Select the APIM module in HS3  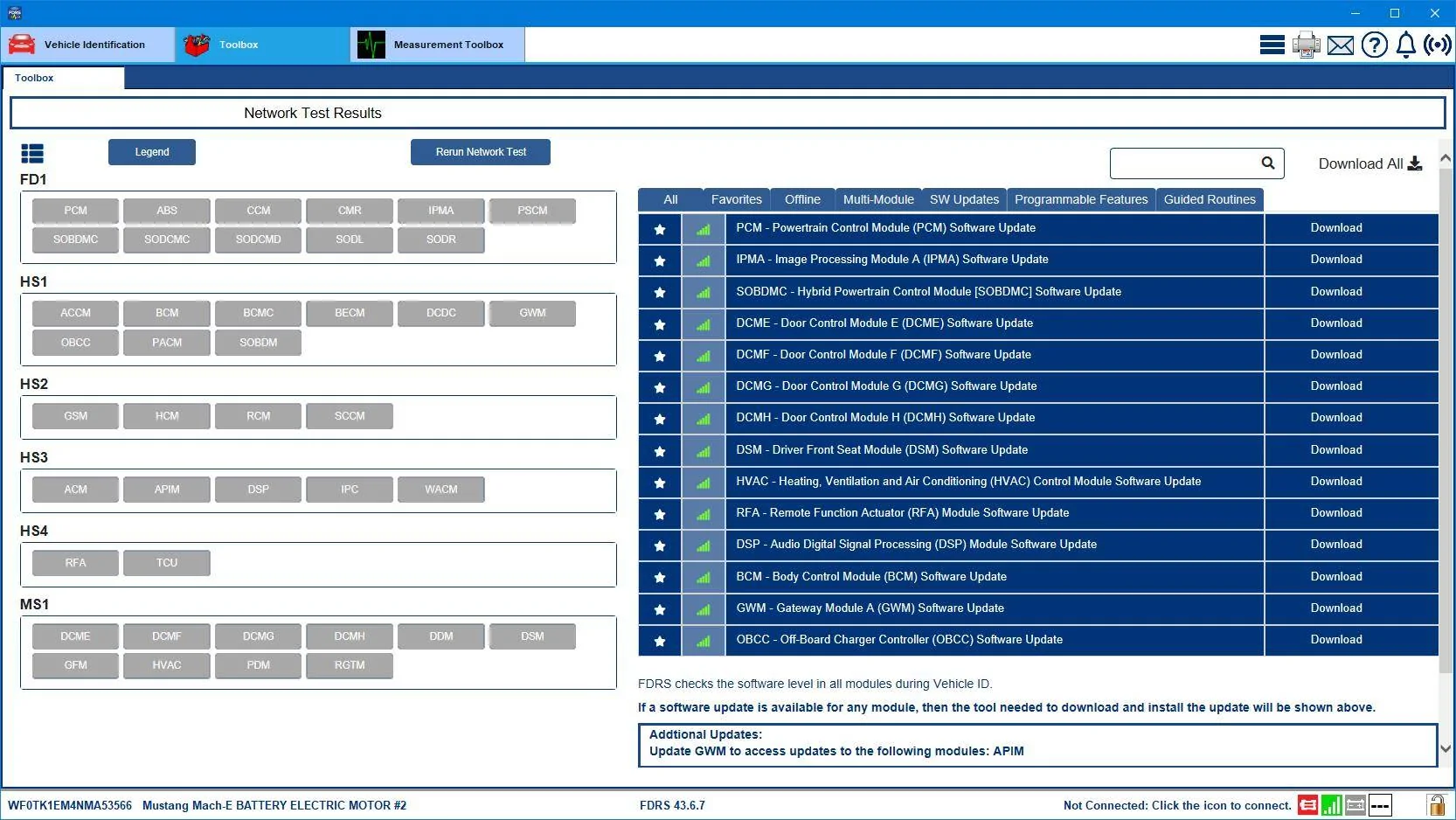tap(167, 490)
